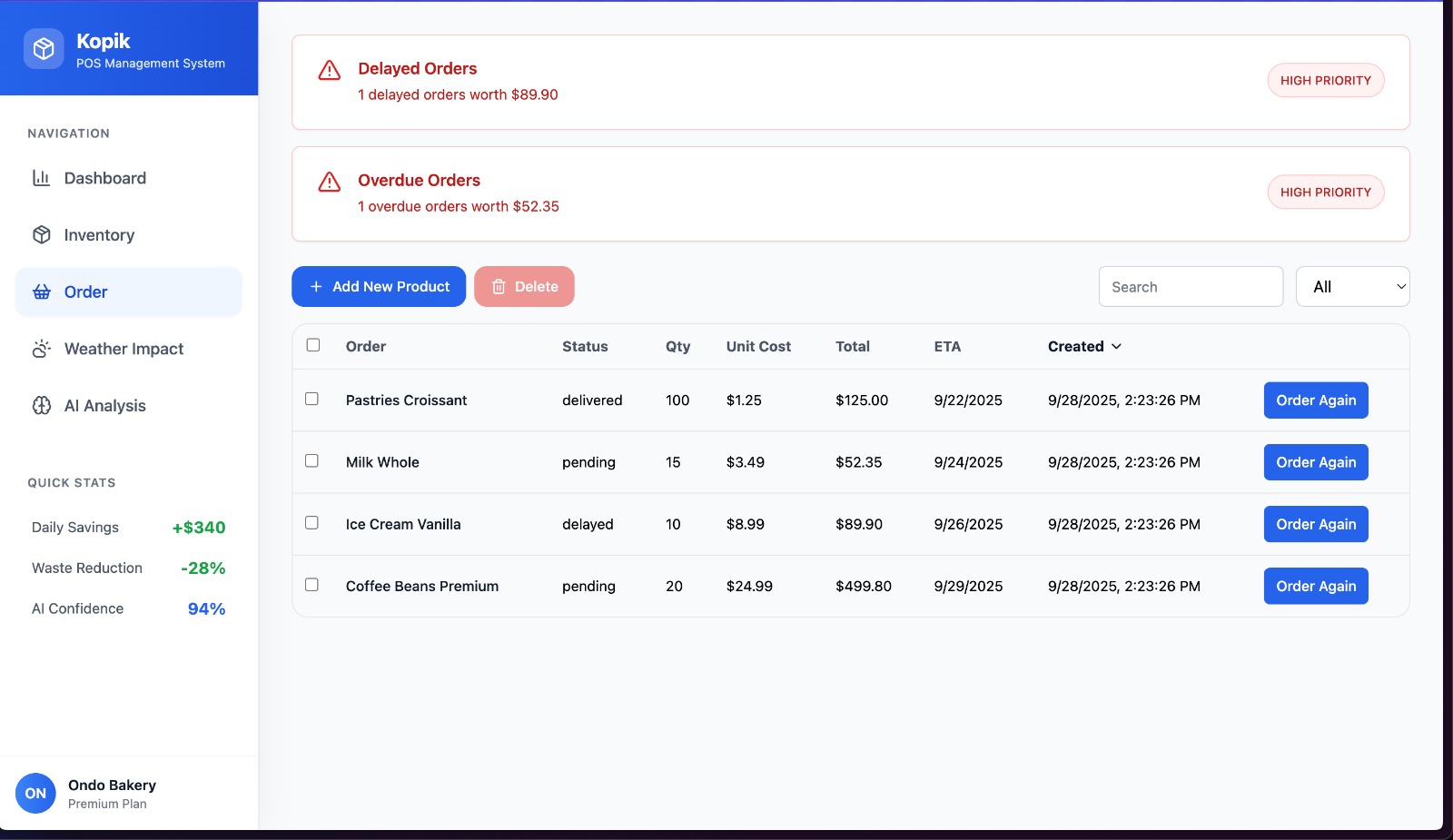Click the Delayed Orders alert title
This screenshot has height=840, width=1453.
point(417,69)
